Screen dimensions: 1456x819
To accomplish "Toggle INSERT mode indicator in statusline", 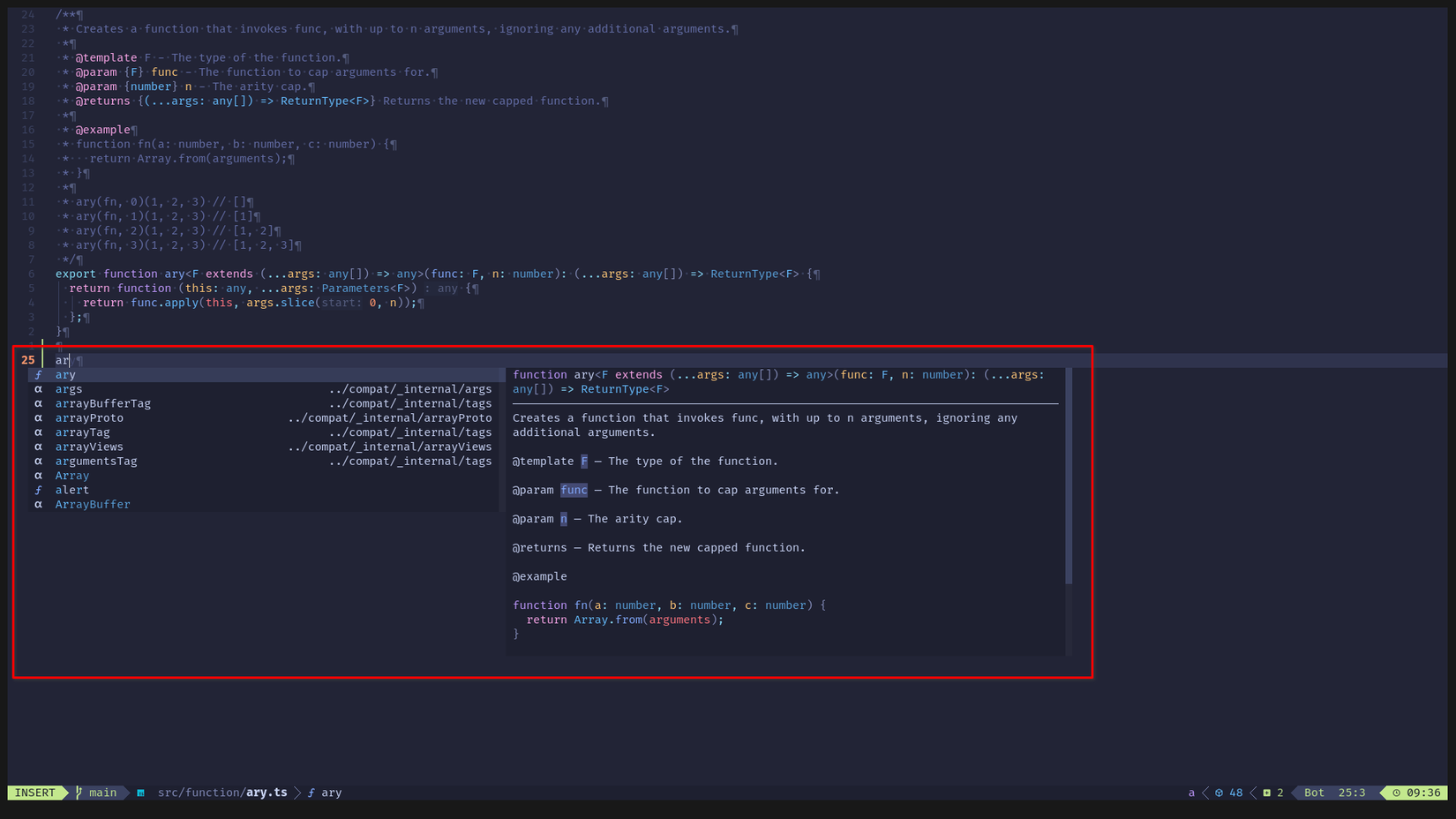I will point(35,793).
